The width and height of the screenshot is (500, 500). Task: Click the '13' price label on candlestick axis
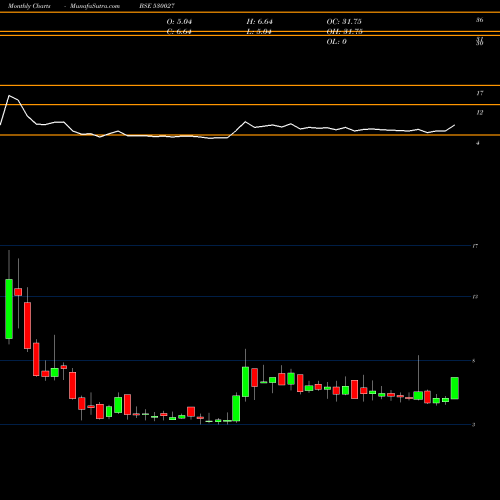[x=475, y=297]
